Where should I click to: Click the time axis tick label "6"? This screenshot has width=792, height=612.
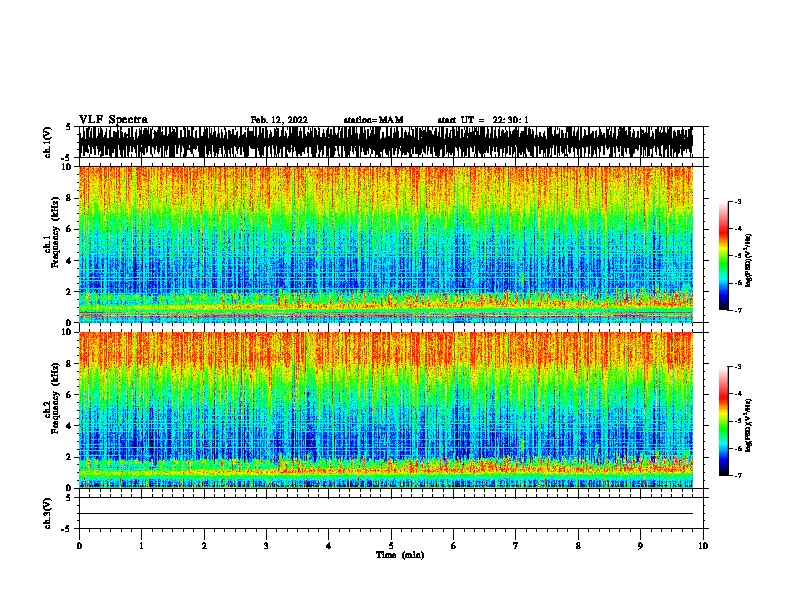coord(454,546)
